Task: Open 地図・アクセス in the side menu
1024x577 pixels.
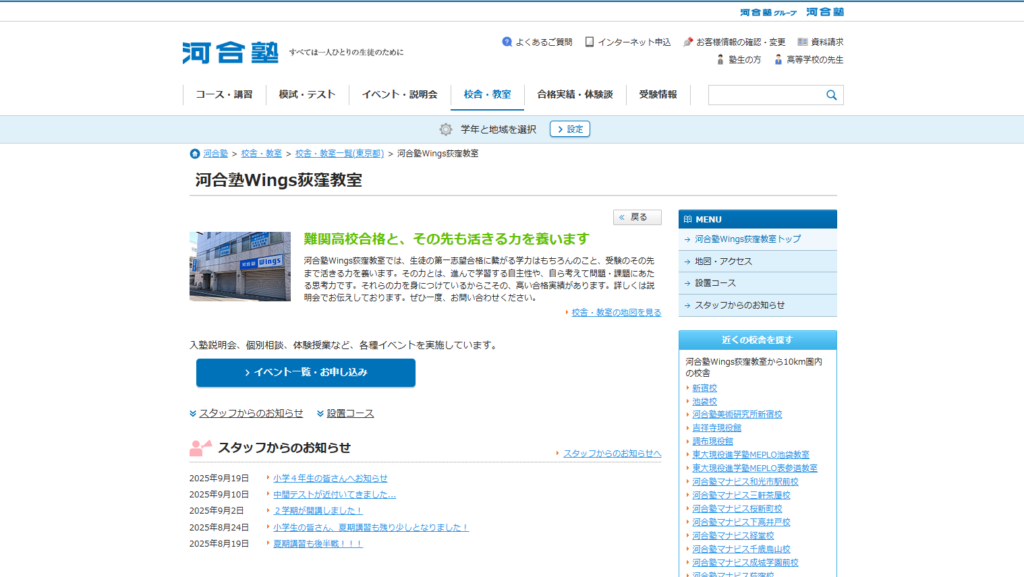Action: click(x=723, y=261)
